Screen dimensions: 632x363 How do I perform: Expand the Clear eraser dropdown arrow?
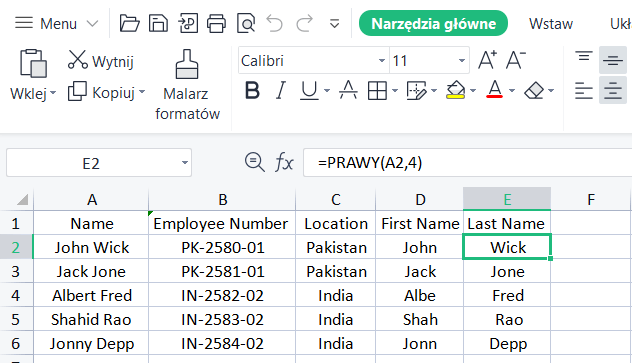tap(551, 91)
